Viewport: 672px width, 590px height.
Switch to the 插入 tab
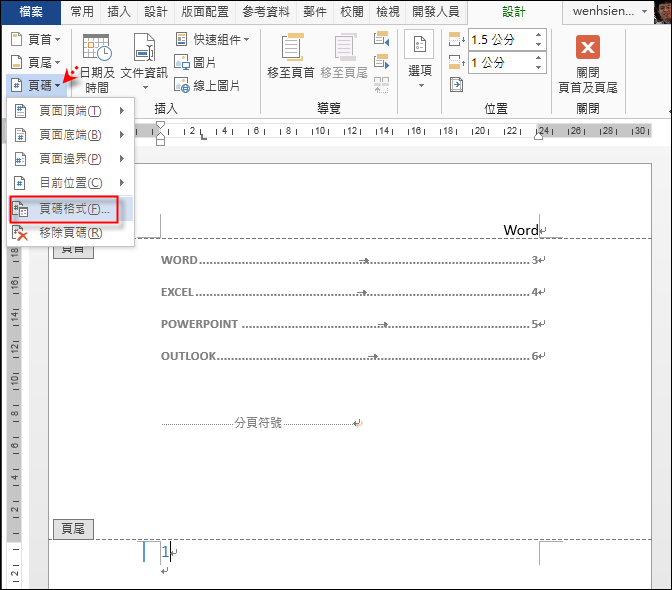(x=119, y=12)
